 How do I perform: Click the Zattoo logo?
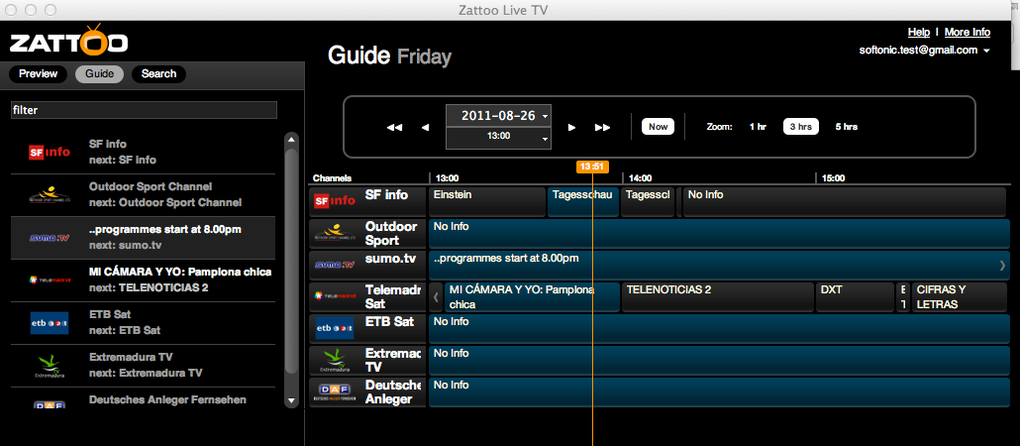pos(68,40)
